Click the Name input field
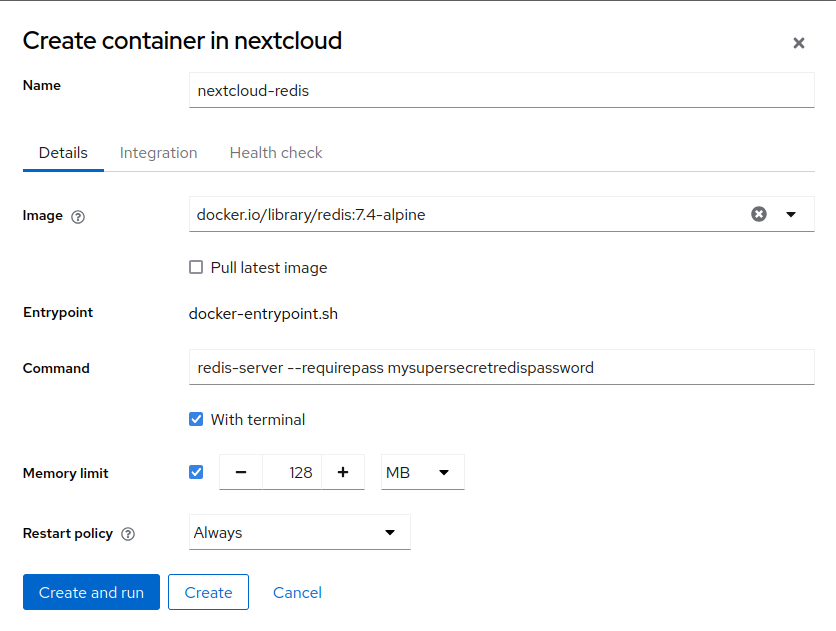Image resolution: width=836 pixels, height=631 pixels. [x=501, y=90]
